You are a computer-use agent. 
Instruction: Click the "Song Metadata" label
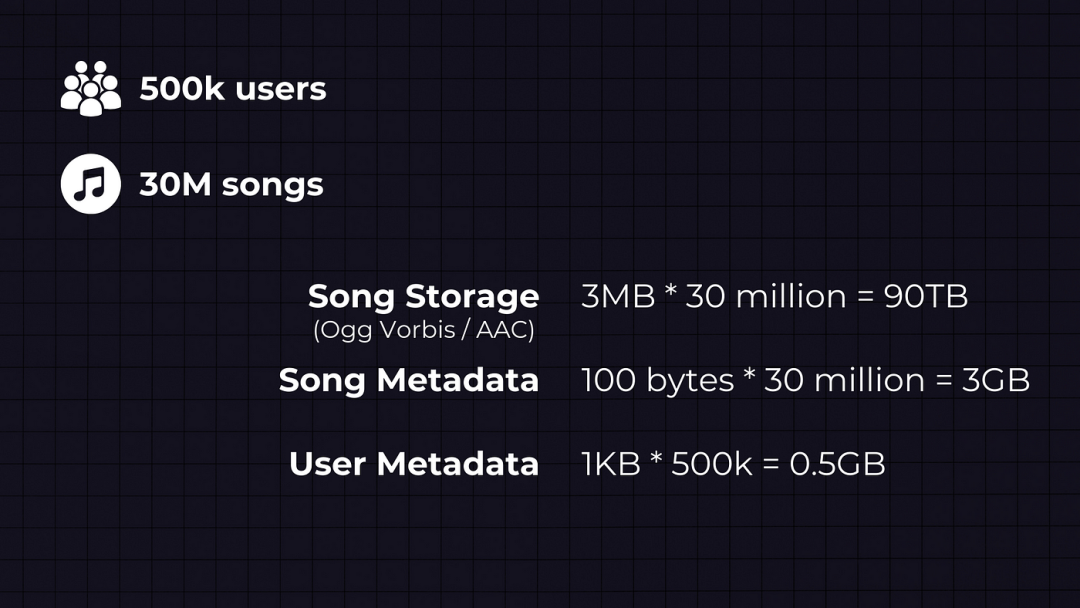tap(409, 380)
